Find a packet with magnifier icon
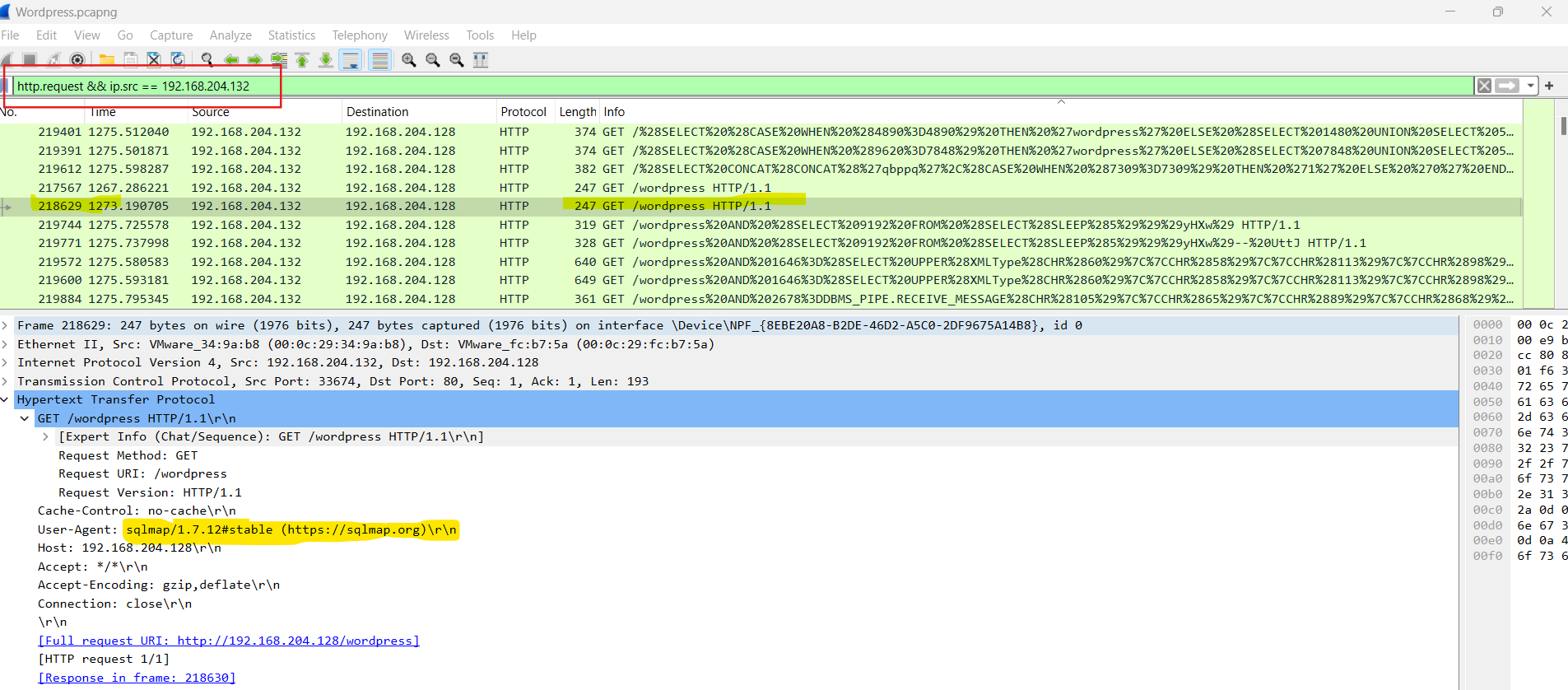Image resolution: width=1568 pixels, height=690 pixels. (207, 59)
